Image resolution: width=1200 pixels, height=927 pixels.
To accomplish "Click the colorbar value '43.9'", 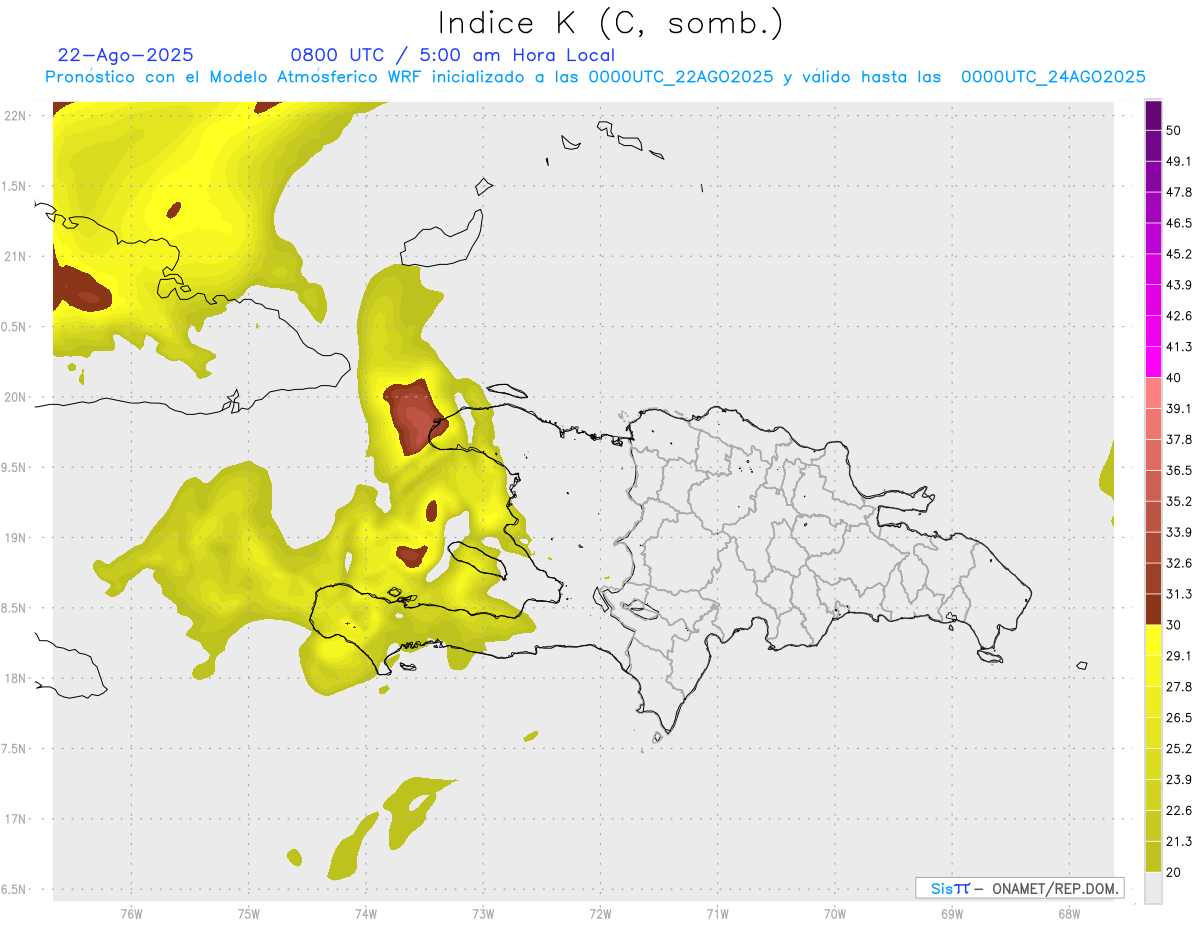I will point(1179,285).
